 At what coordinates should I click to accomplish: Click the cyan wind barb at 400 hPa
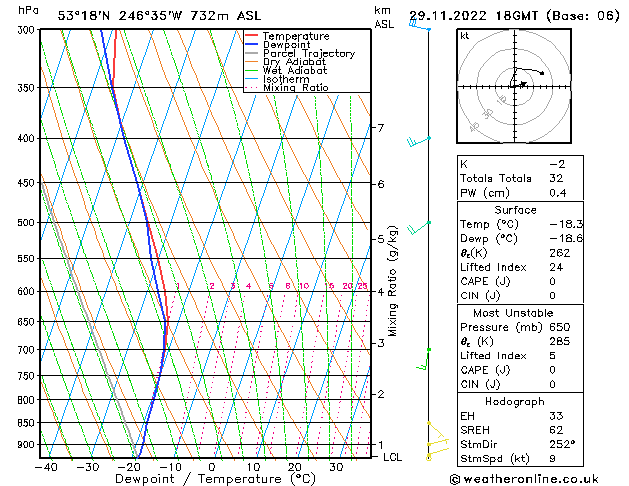click(x=420, y=140)
